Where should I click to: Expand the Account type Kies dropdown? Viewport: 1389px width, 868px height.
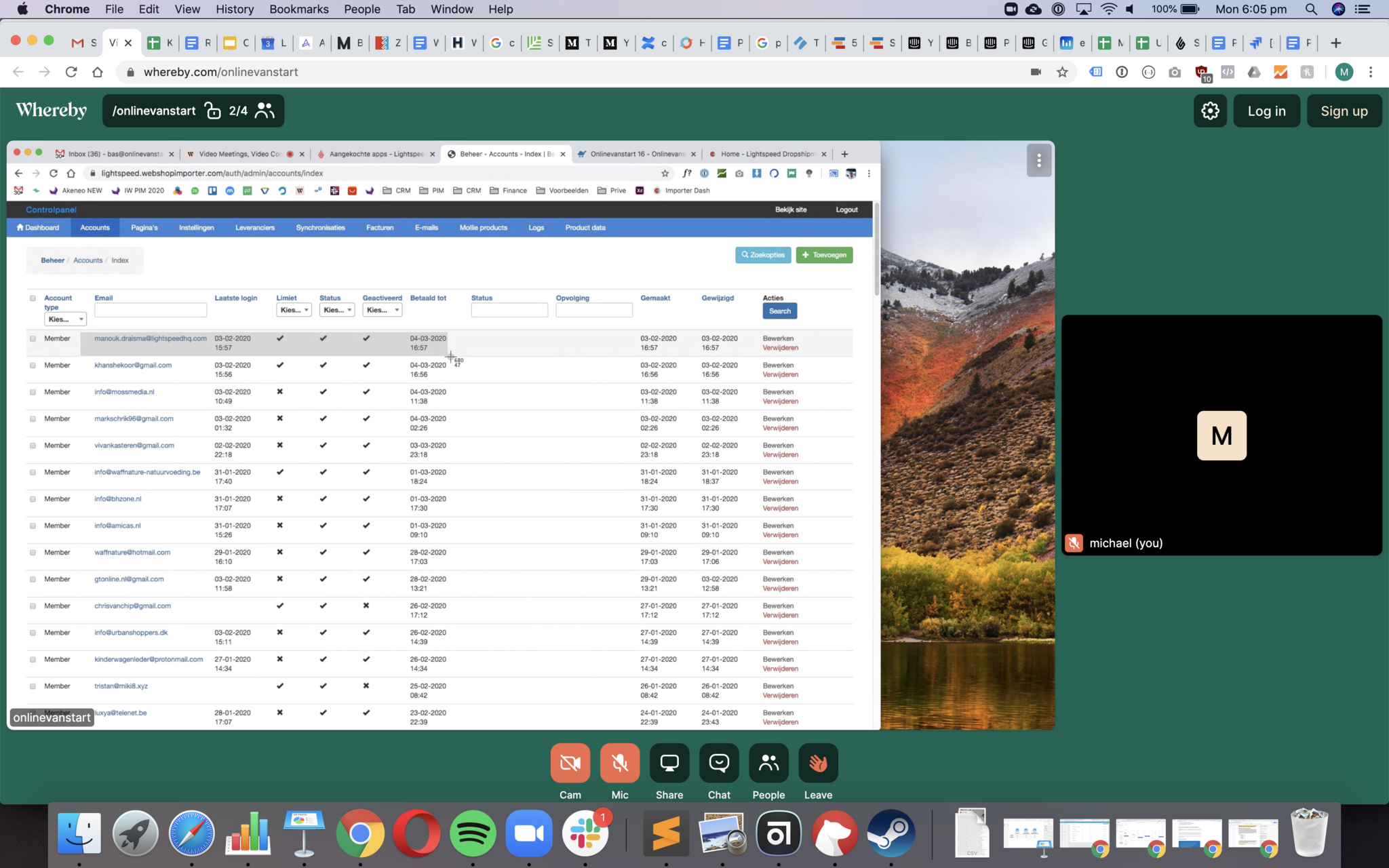(x=65, y=319)
